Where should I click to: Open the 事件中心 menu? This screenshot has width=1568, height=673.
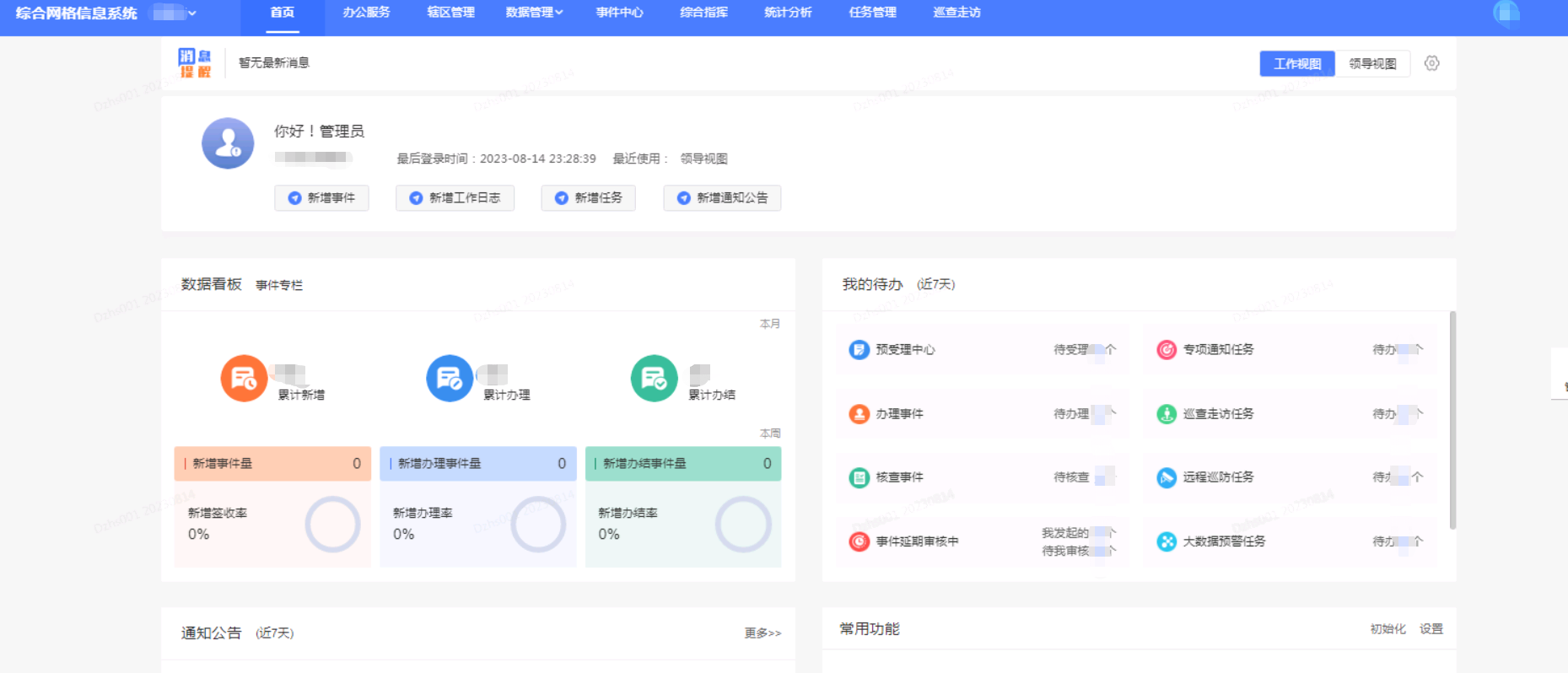tap(619, 13)
